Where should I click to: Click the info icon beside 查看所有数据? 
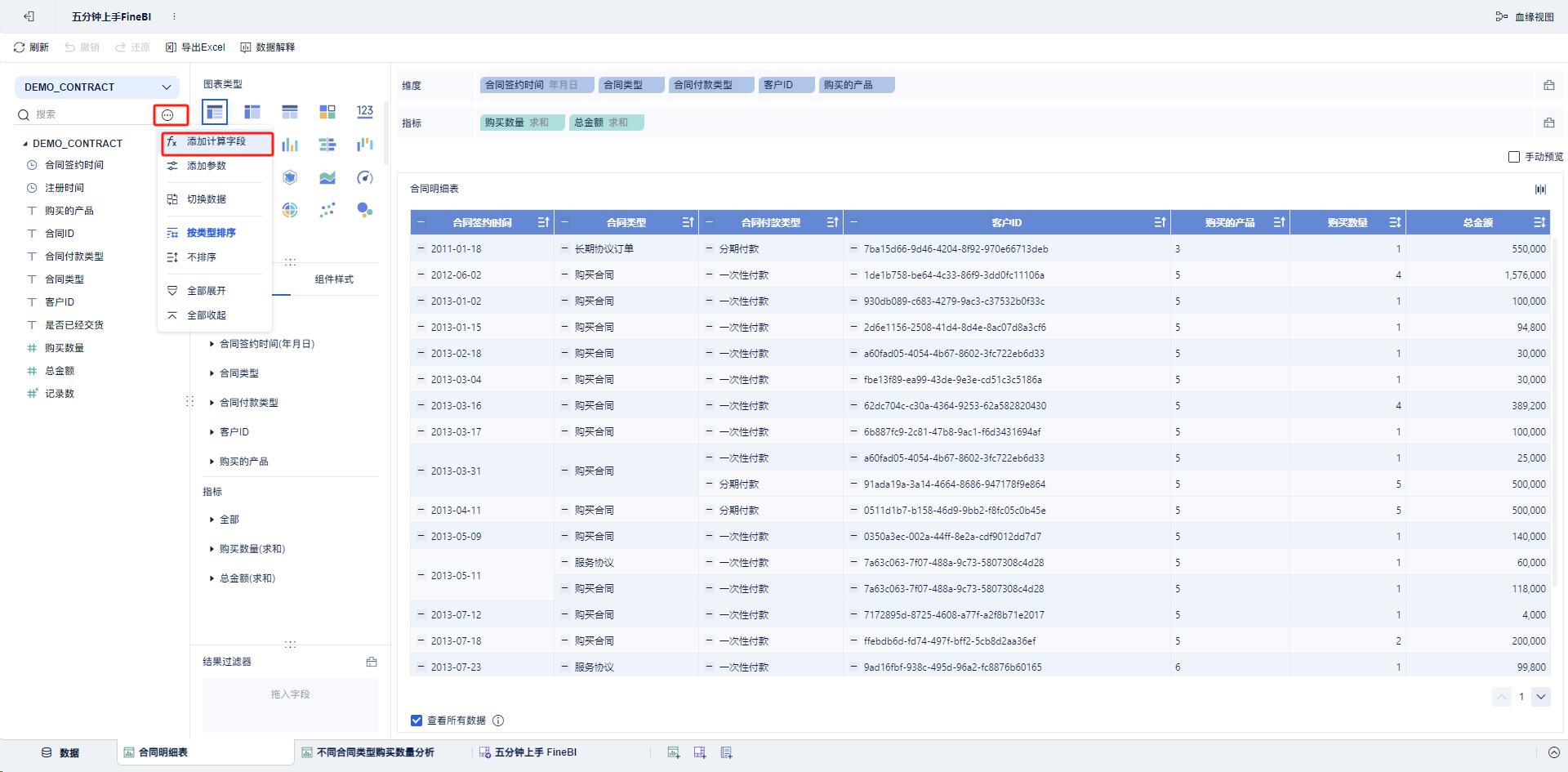click(498, 721)
